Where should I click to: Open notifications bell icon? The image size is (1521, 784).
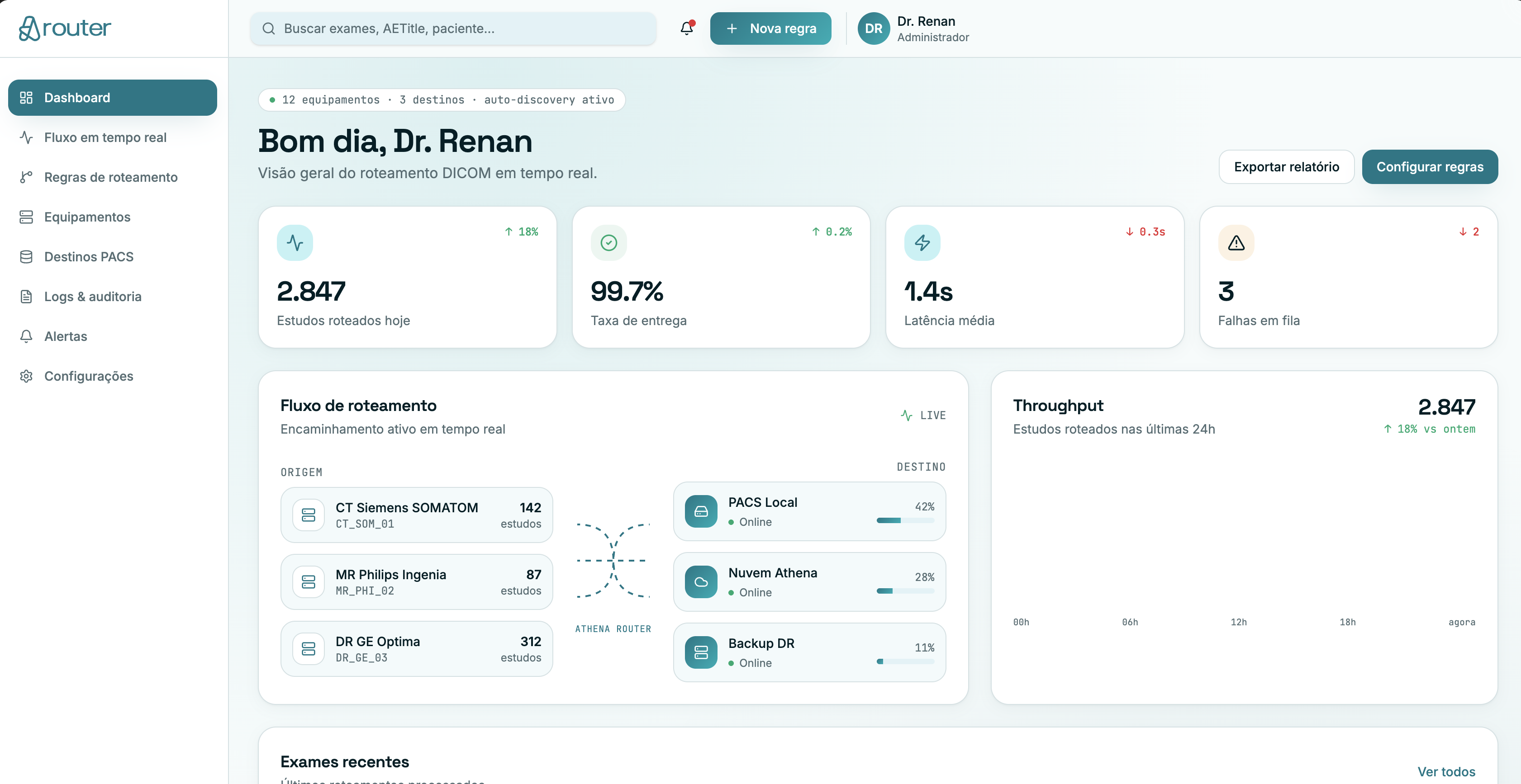[687, 28]
